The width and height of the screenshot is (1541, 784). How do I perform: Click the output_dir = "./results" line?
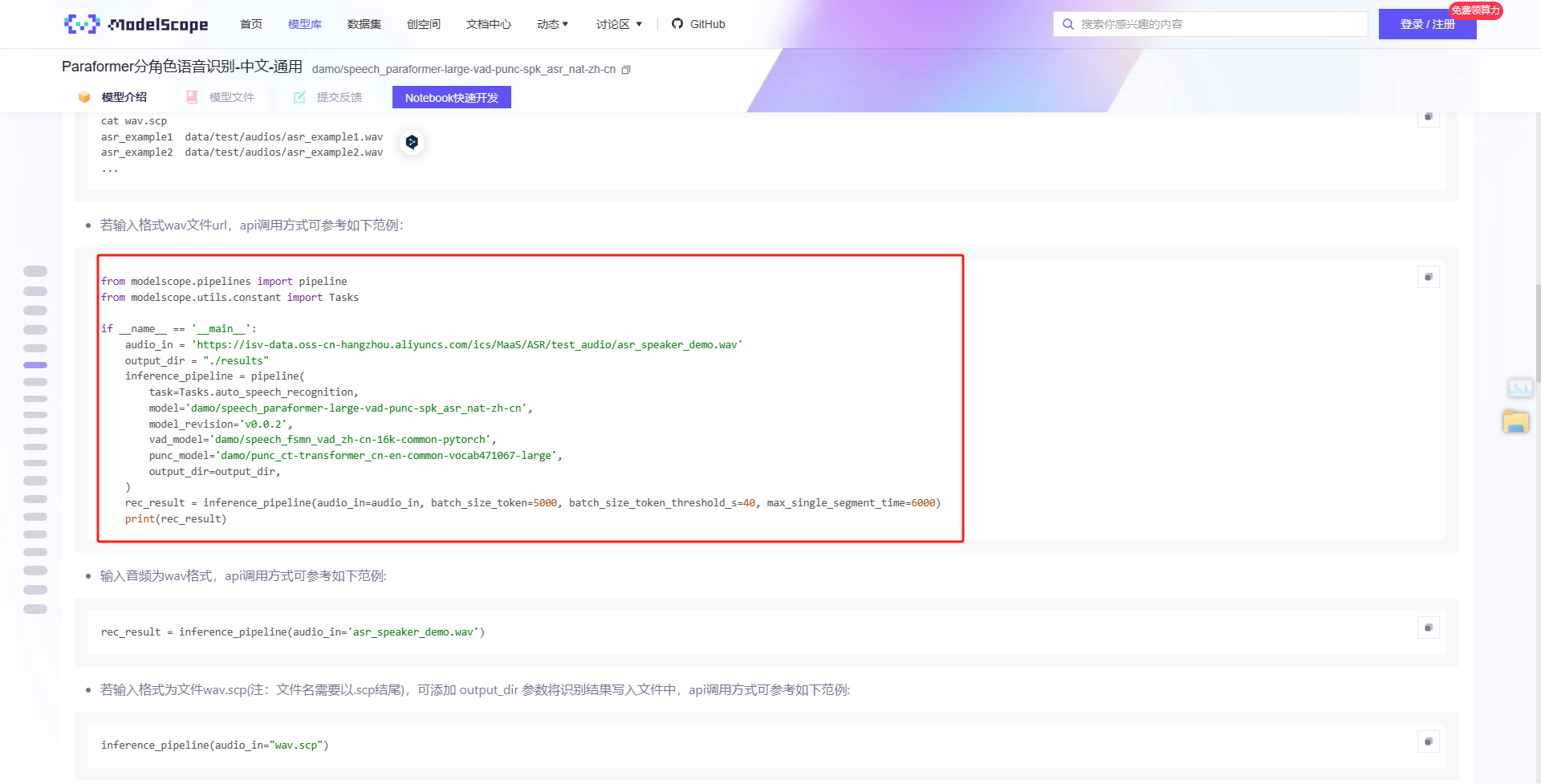(197, 360)
